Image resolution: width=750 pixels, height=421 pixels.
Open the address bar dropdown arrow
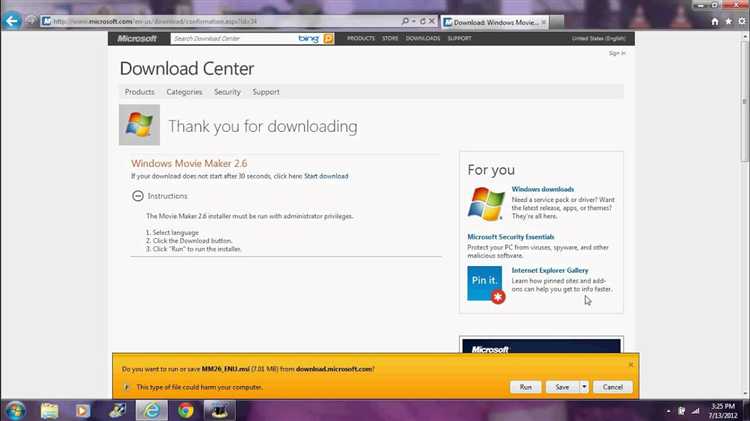(414, 21)
